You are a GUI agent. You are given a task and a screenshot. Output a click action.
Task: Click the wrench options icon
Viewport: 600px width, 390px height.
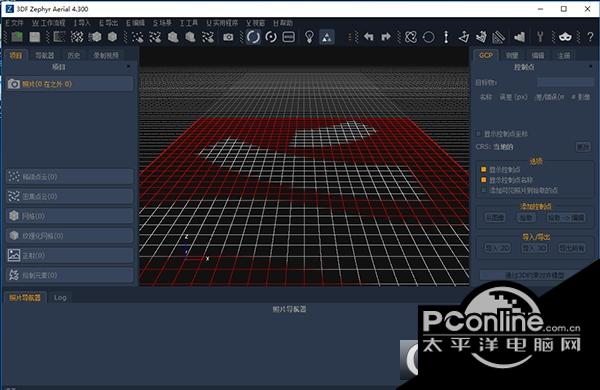coord(540,37)
